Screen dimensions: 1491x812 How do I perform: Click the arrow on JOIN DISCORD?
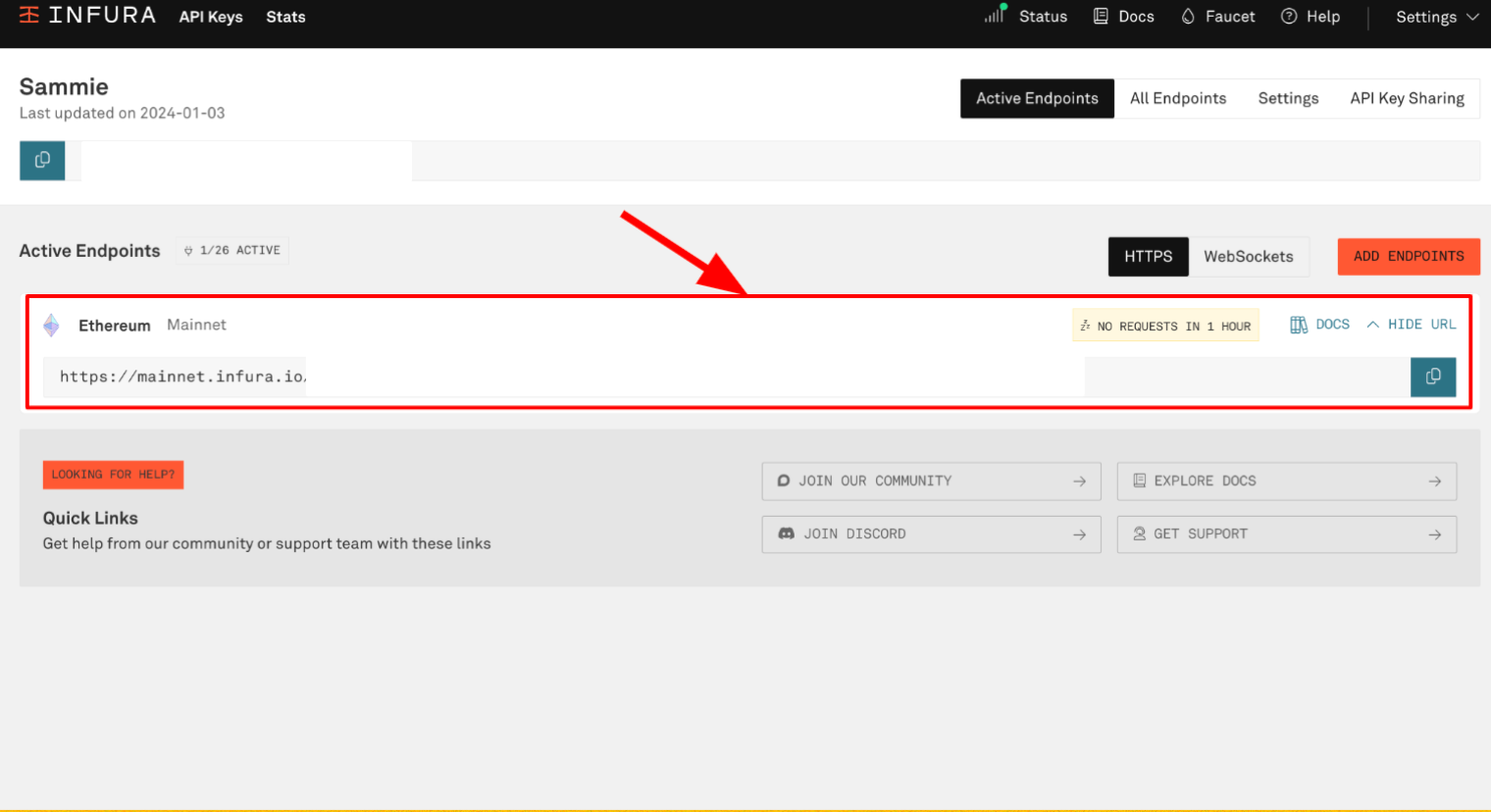1079,534
